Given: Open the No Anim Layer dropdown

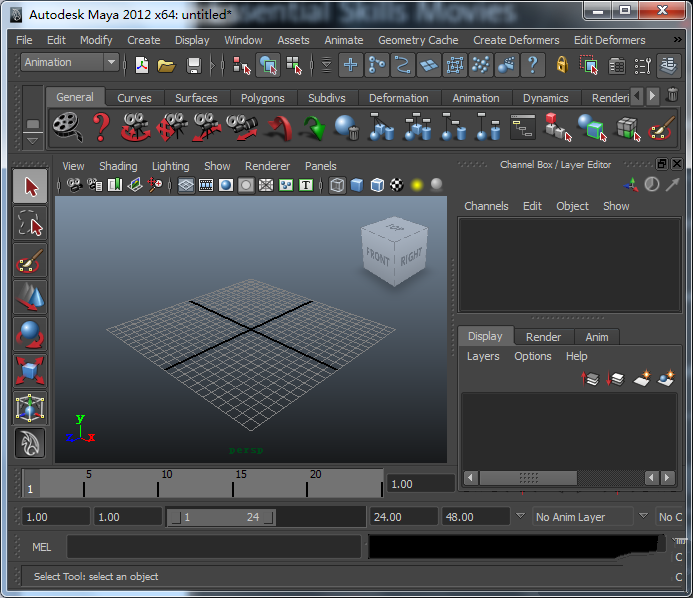Looking at the screenshot, I should [520, 516].
